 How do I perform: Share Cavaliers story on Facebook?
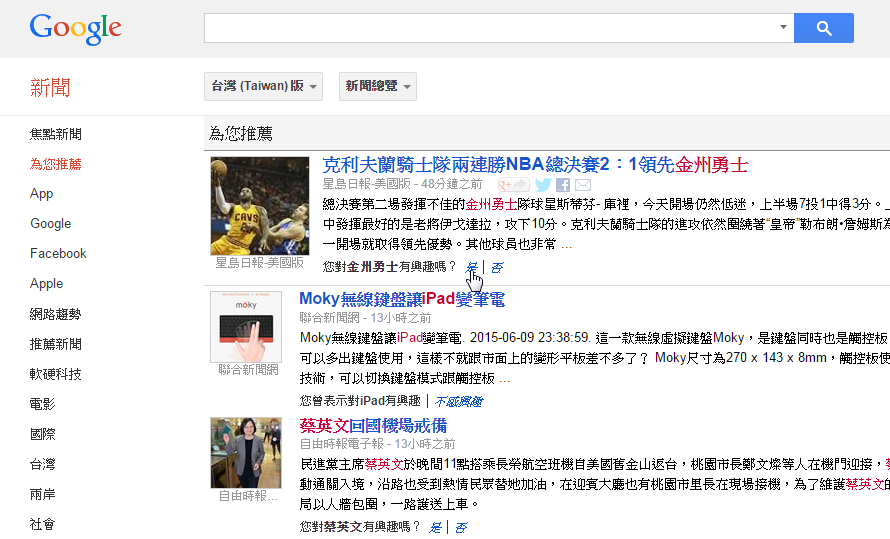563,185
